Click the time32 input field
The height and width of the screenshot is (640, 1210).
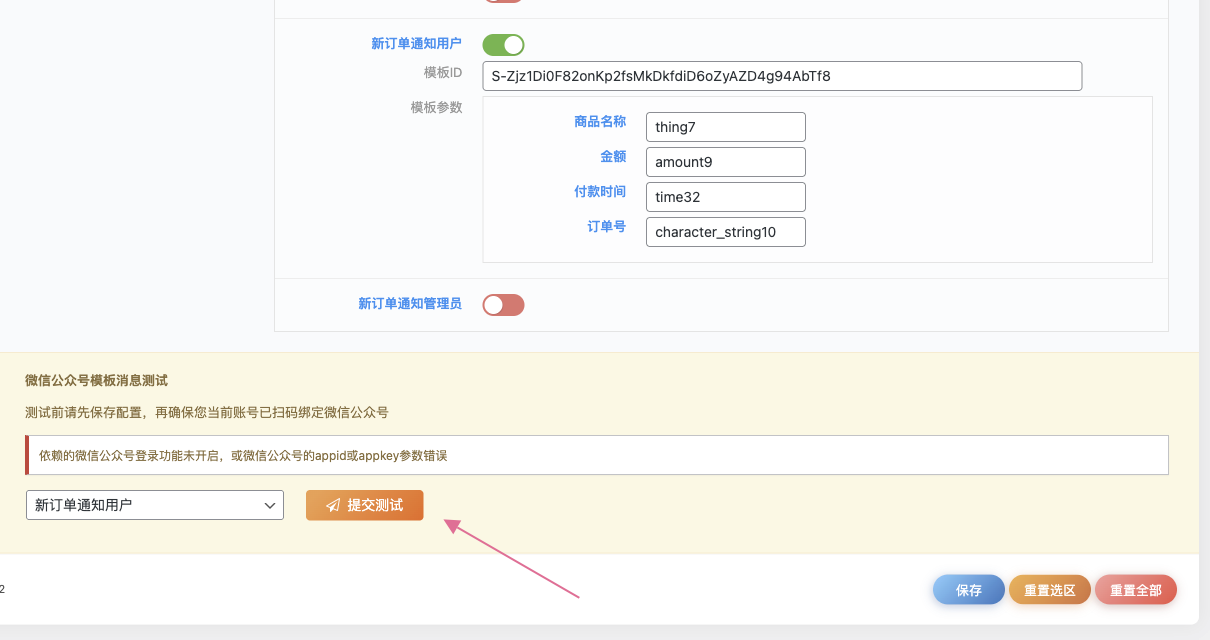click(725, 196)
